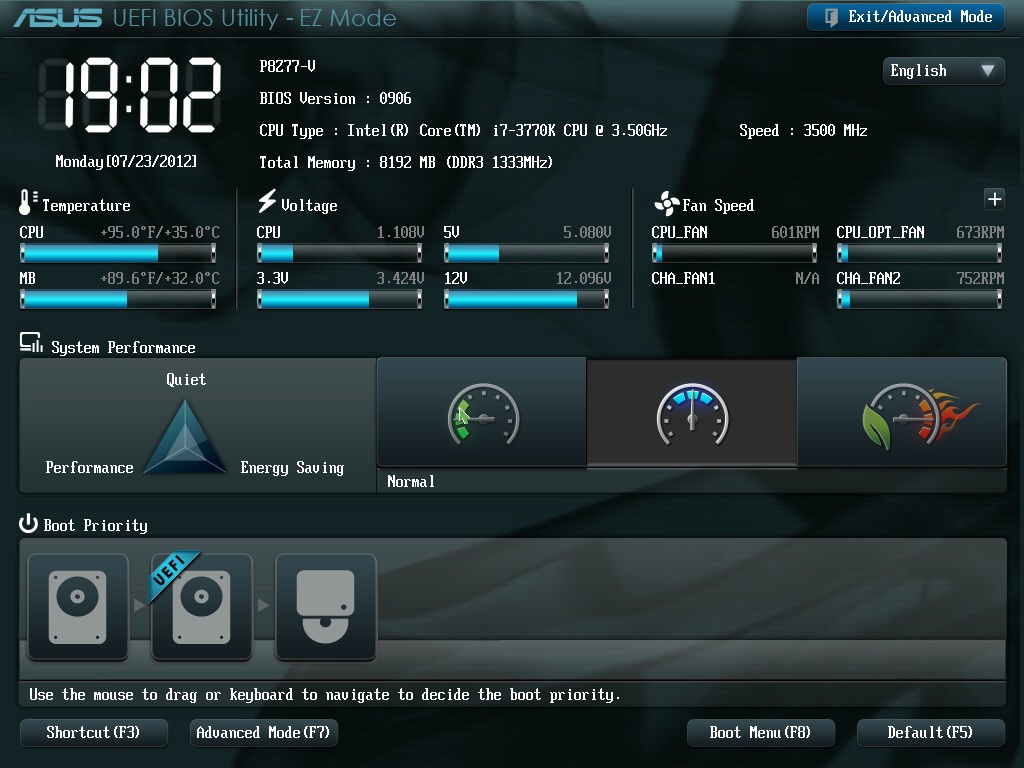Click the ASUS logo

[x=57, y=18]
